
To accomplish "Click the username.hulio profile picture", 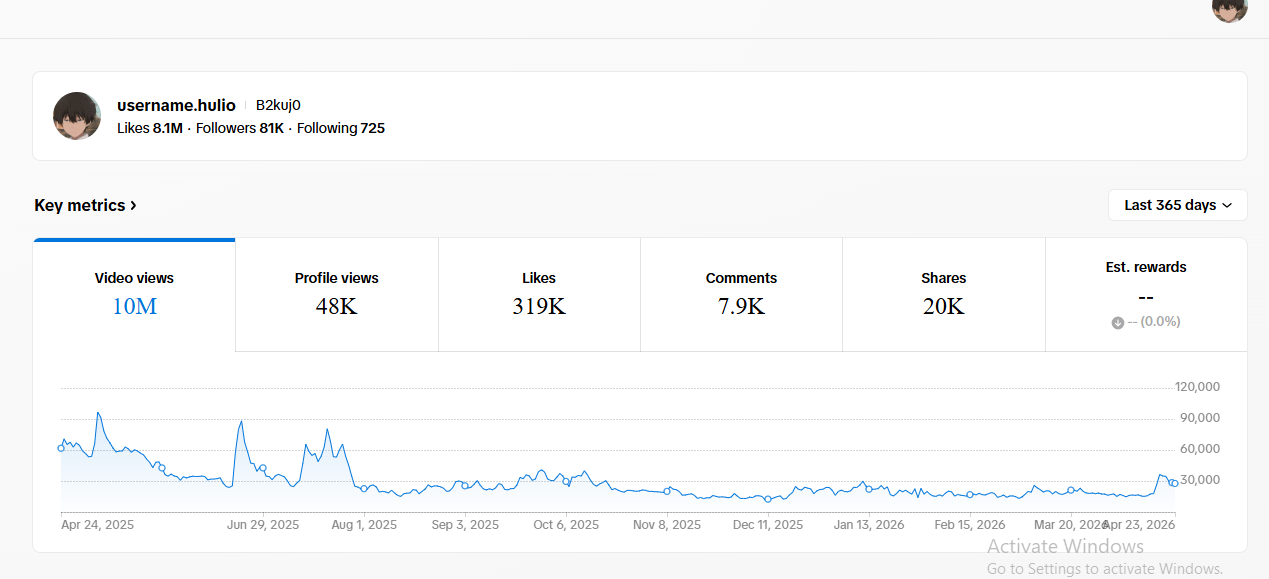I will point(77,116).
